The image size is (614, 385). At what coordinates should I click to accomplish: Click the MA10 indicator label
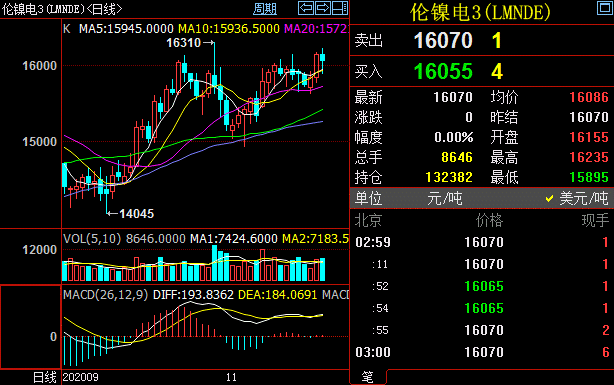[229, 29]
